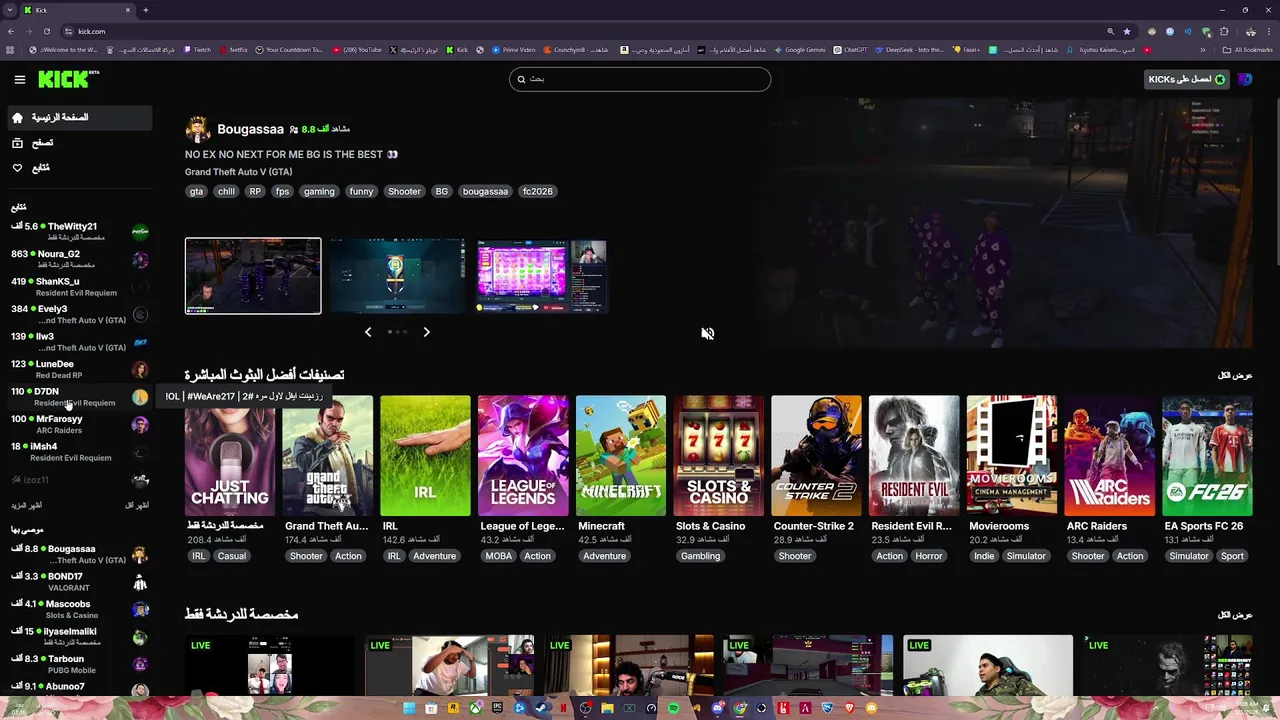Select the chill tag

click(x=226, y=191)
